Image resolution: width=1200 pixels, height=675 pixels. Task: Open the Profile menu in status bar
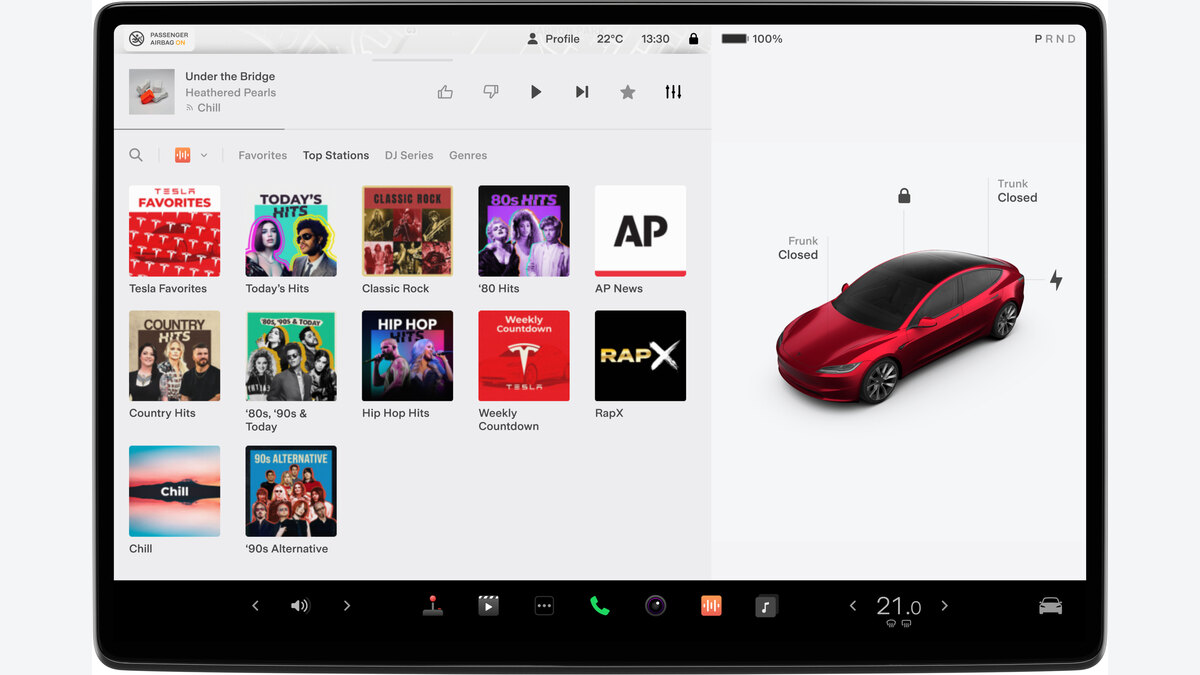coord(553,39)
